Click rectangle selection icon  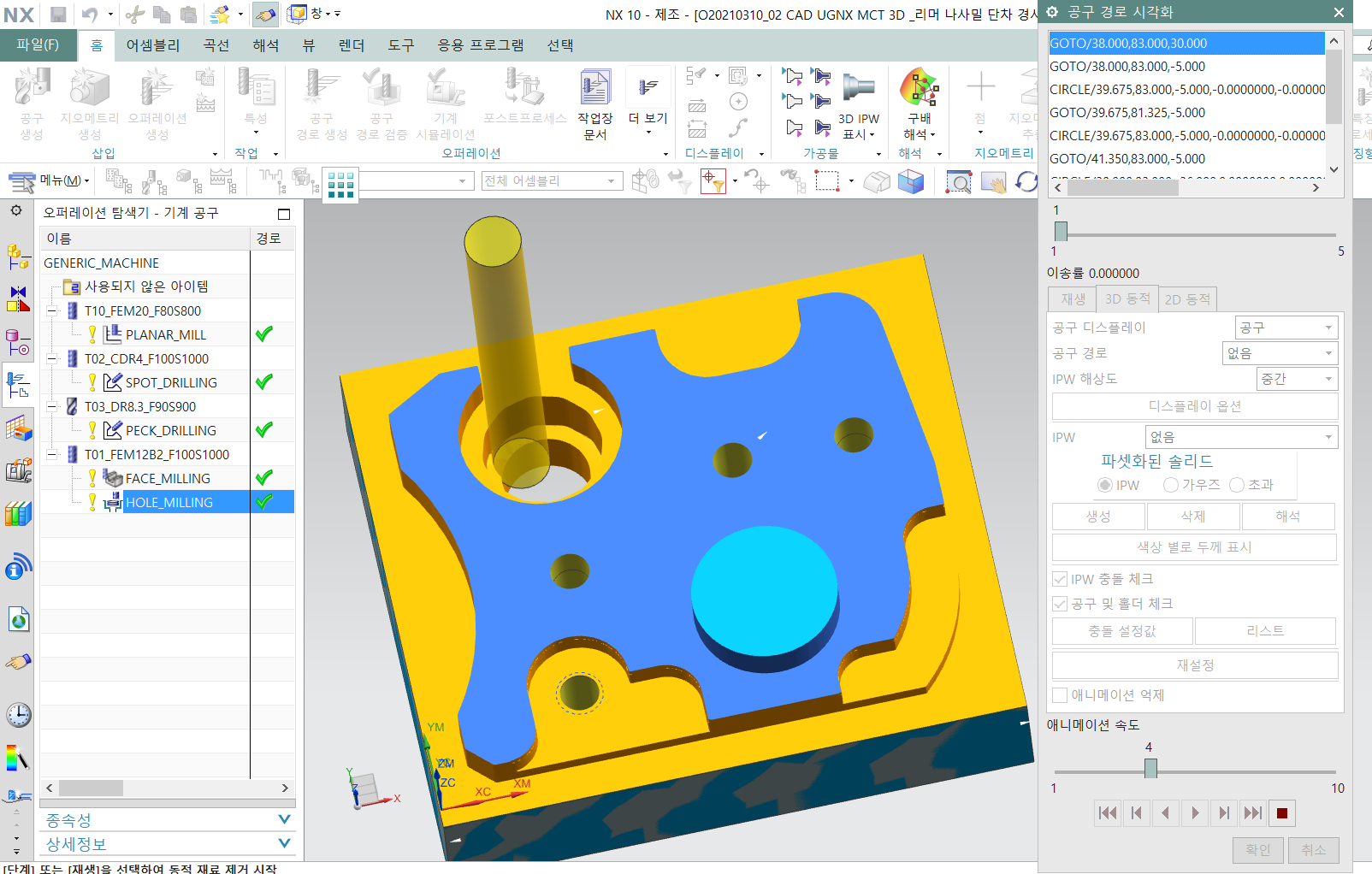pyautogui.click(x=826, y=181)
